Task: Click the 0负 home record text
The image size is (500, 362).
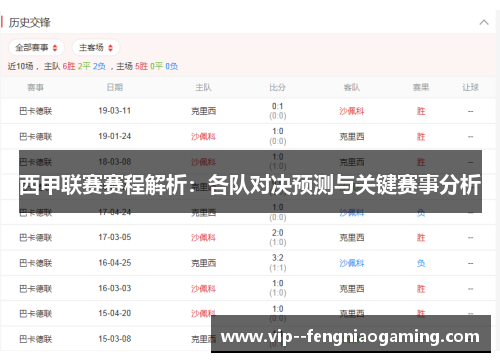Action: (x=172, y=66)
